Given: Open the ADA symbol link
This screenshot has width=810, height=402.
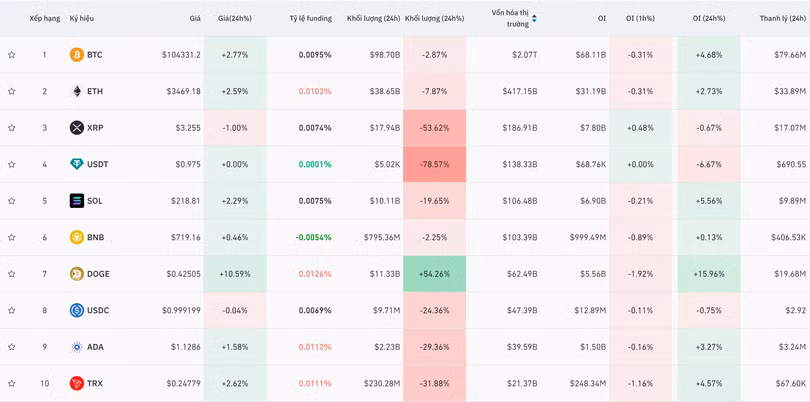Looking at the screenshot, I should [96, 347].
